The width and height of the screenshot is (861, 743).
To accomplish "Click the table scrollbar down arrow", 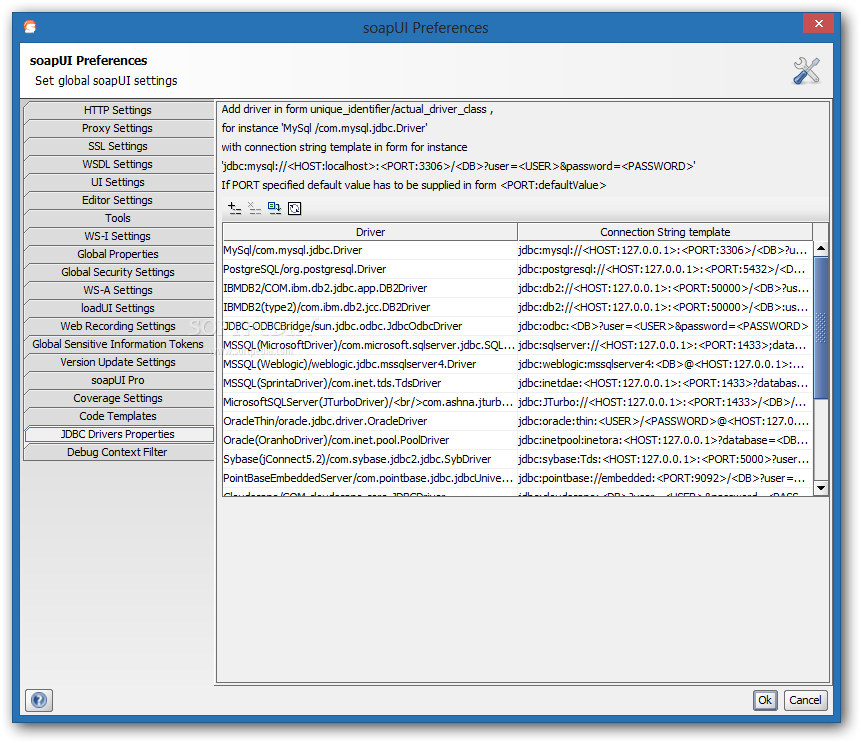I will coord(821,488).
